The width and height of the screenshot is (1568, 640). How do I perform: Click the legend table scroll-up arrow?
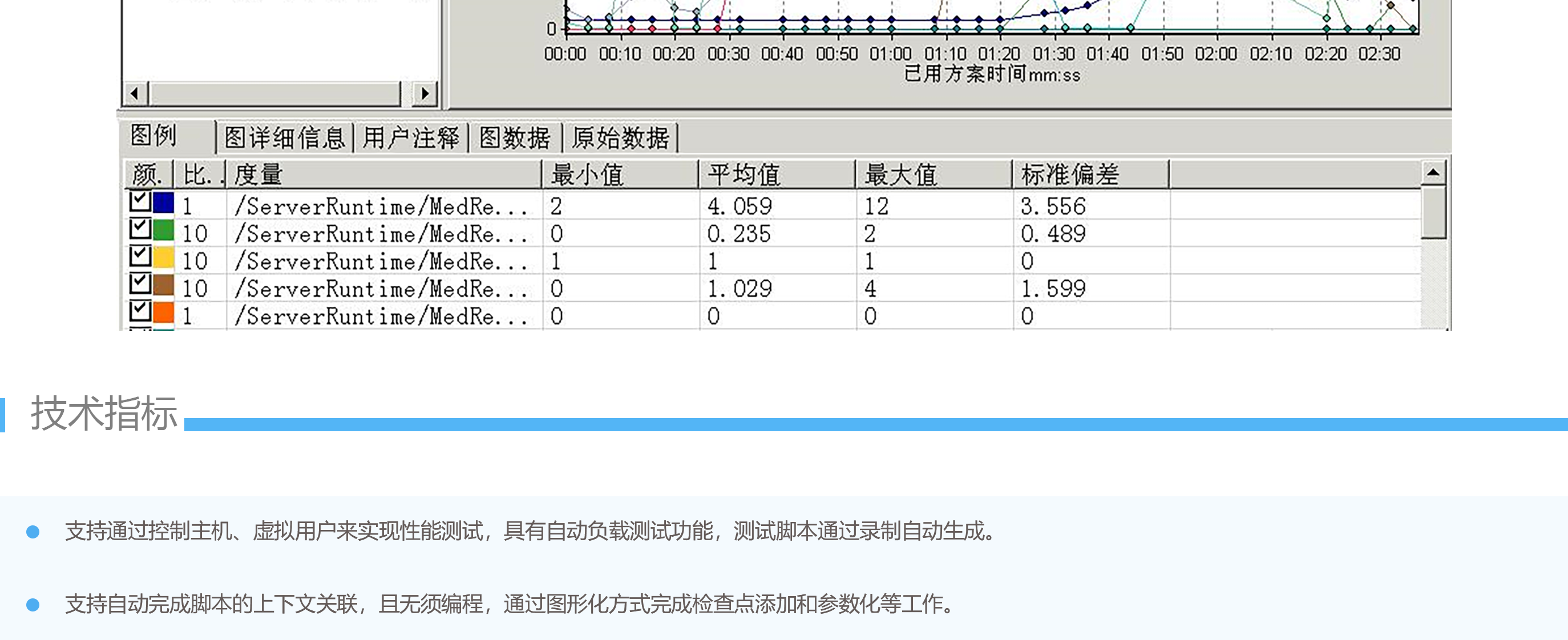[x=1433, y=173]
